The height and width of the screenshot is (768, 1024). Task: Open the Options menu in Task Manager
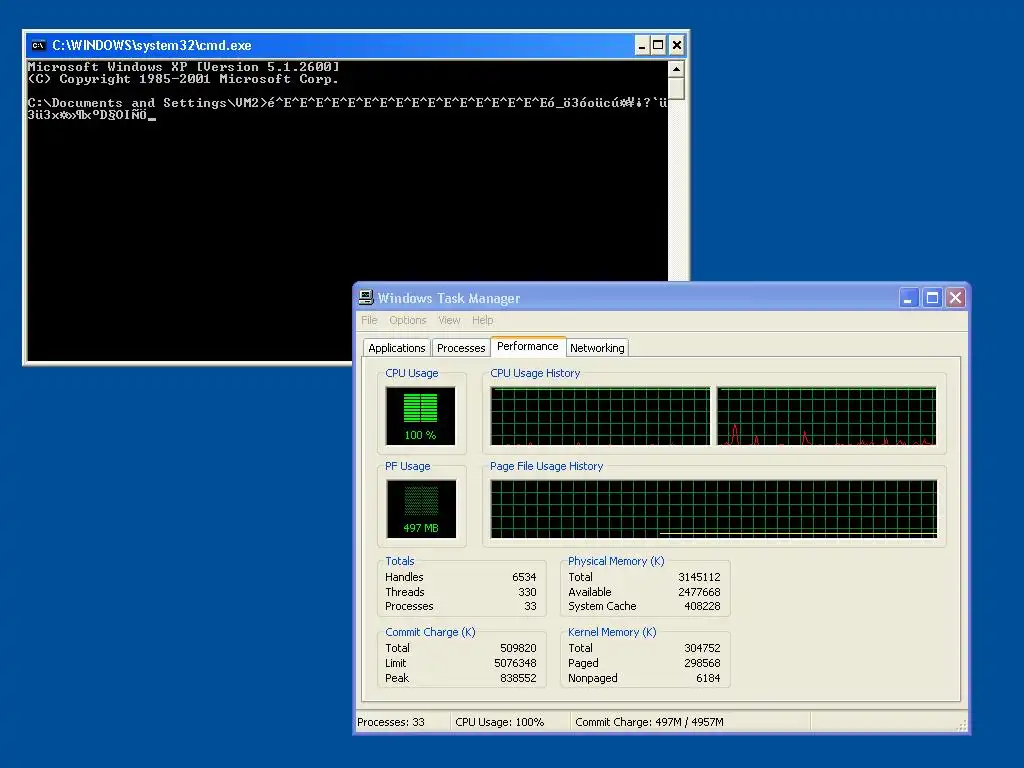pyautogui.click(x=408, y=320)
